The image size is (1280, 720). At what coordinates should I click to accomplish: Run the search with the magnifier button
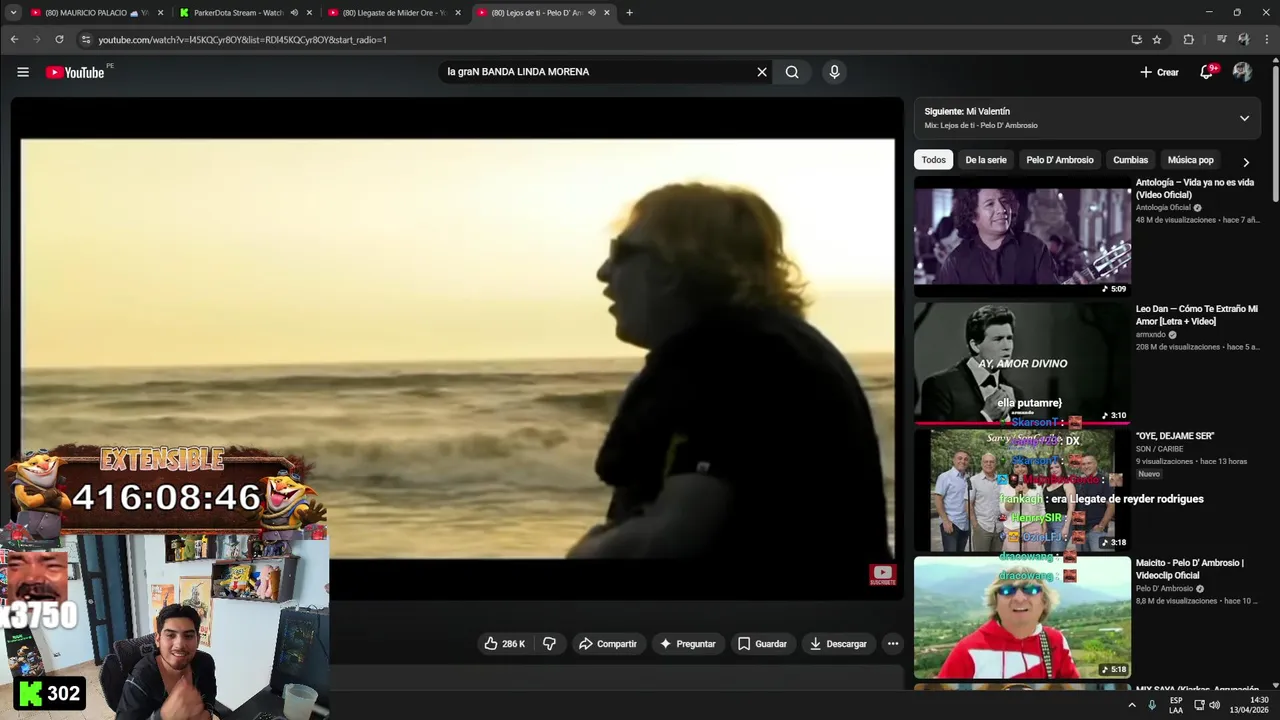coord(792,72)
